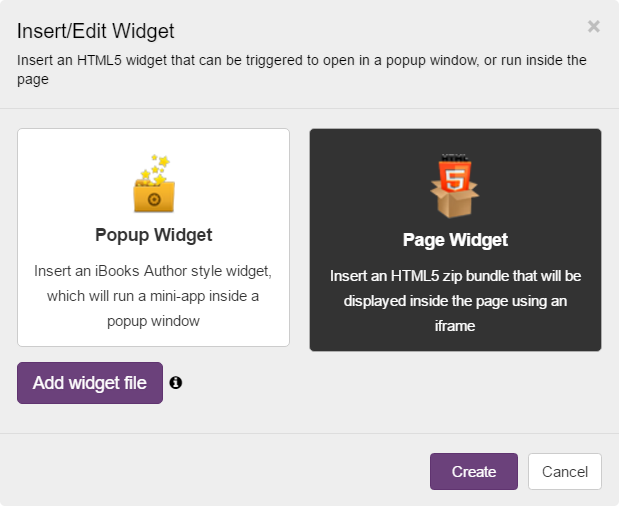
Task: Cancel the widget dialog
Action: point(564,472)
